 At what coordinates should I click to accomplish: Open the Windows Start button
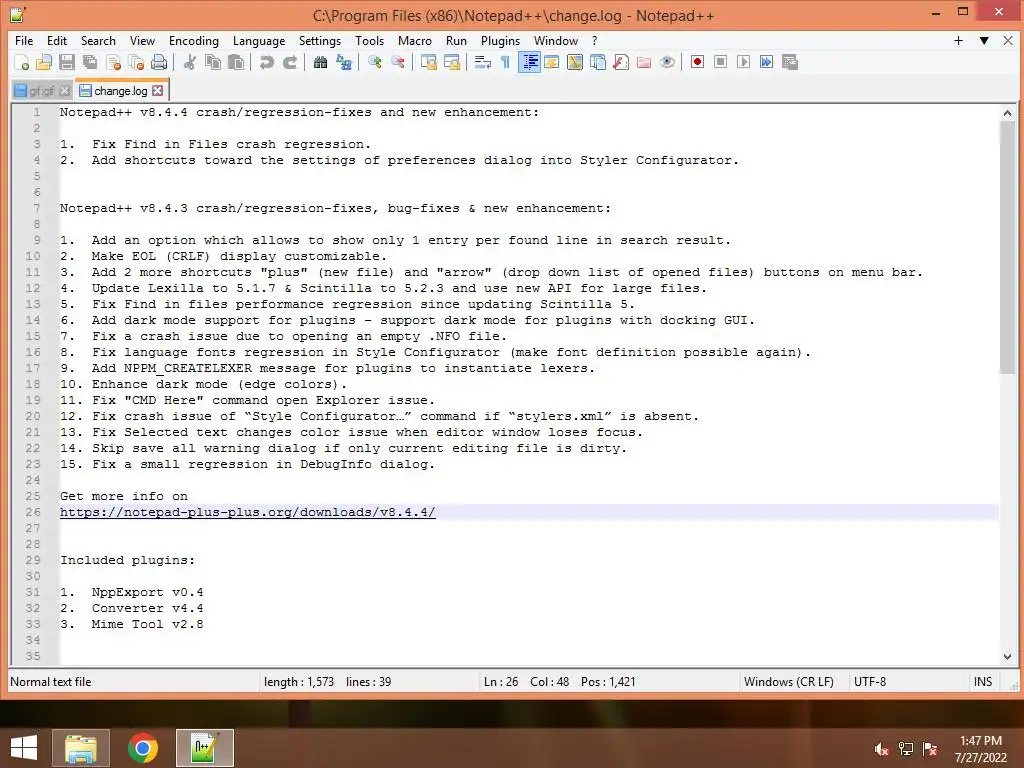coord(24,748)
